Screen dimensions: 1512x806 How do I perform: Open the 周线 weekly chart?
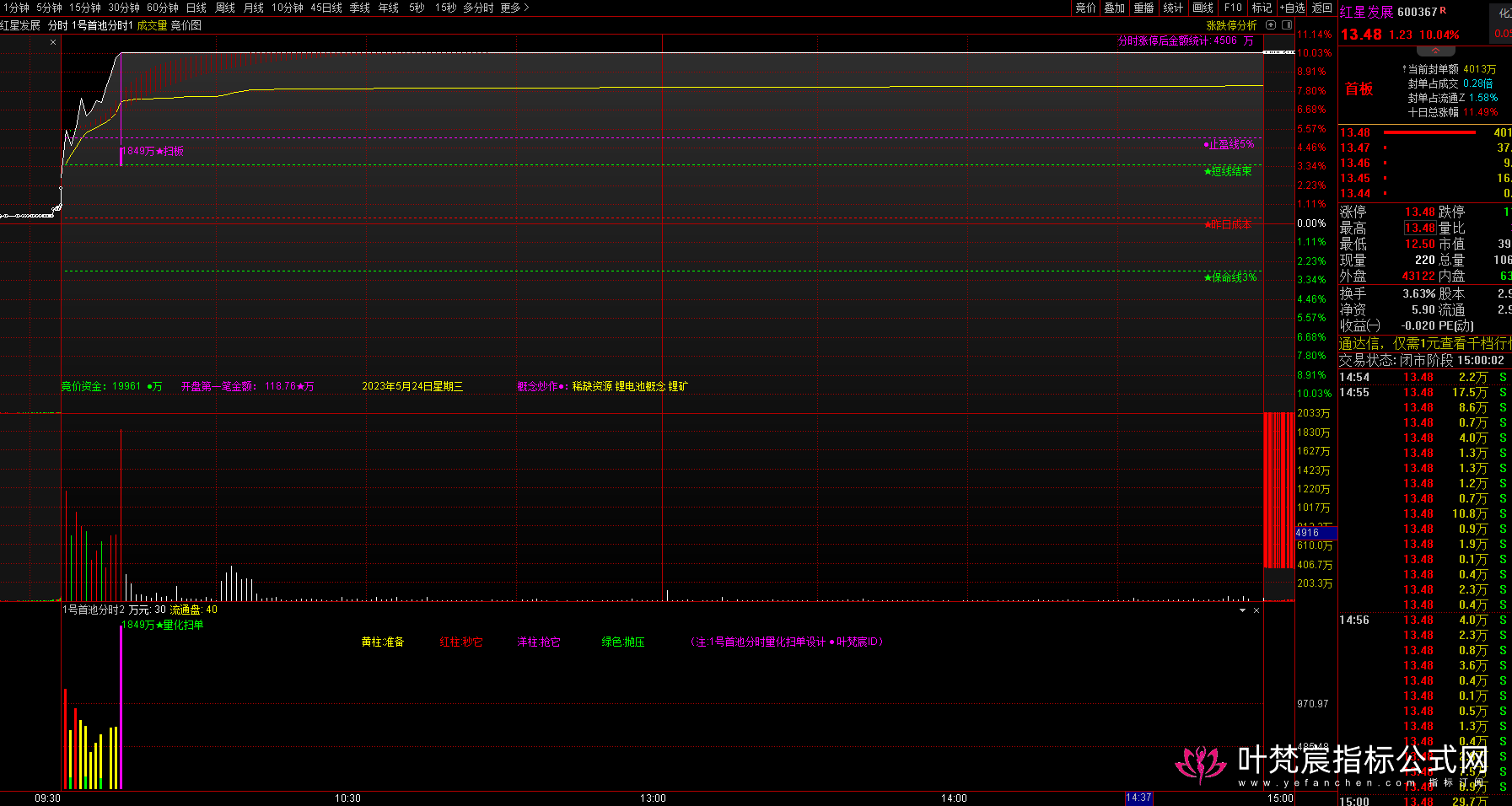coord(225,8)
